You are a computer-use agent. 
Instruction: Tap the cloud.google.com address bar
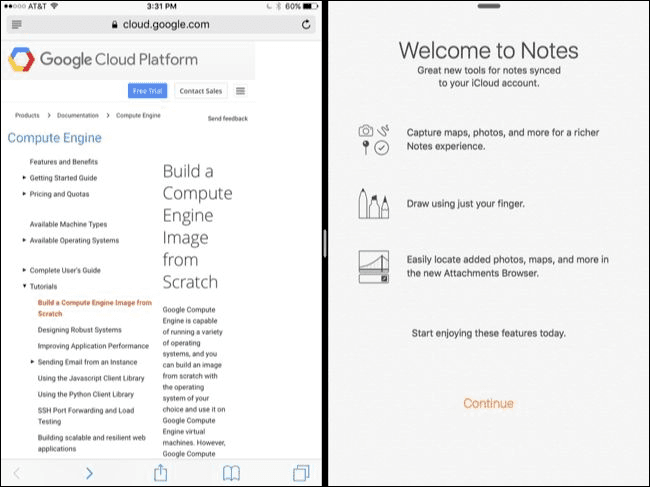click(161, 24)
